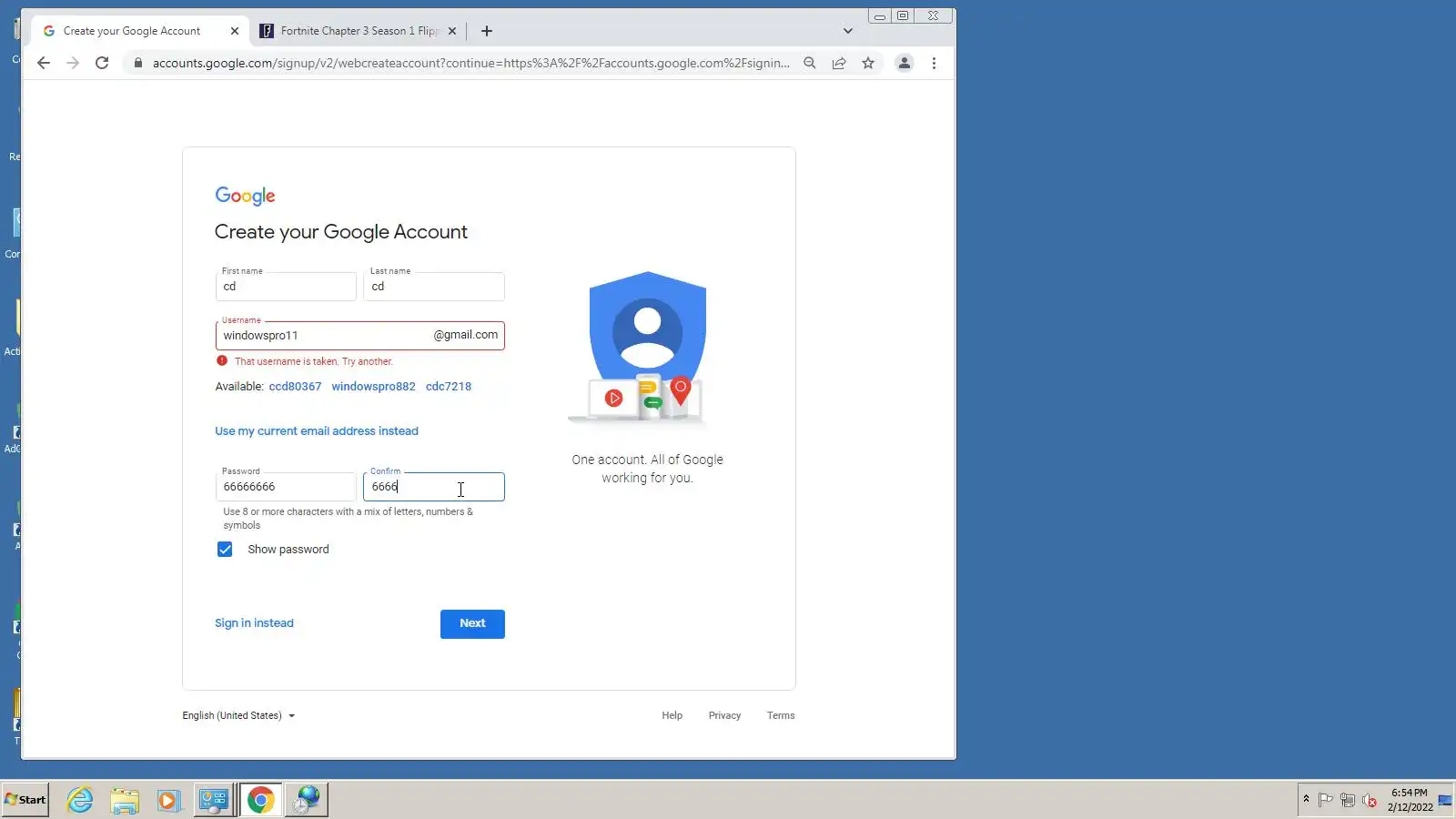Open the network tray icon
The height and width of the screenshot is (819, 1456).
(1348, 800)
